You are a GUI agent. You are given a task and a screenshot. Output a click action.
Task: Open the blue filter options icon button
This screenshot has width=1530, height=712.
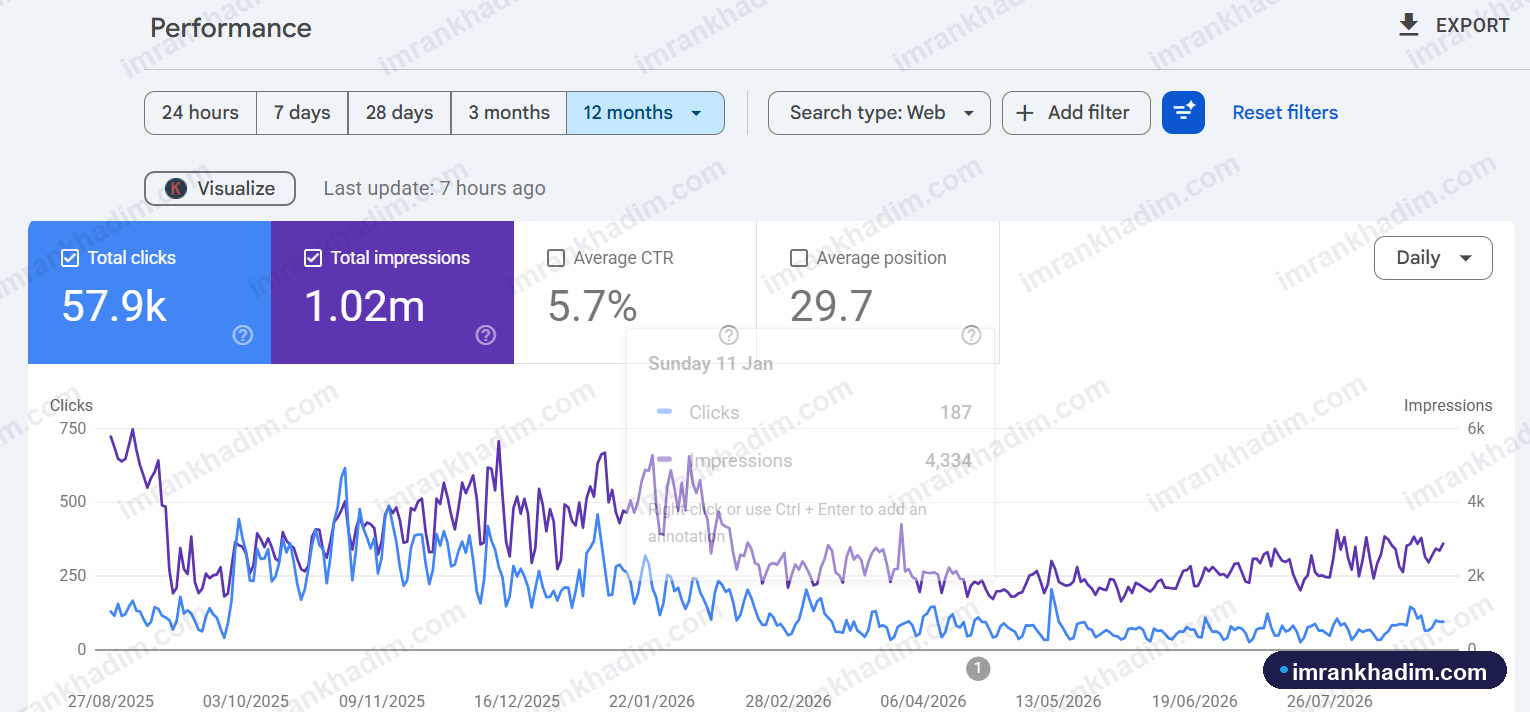[1183, 113]
